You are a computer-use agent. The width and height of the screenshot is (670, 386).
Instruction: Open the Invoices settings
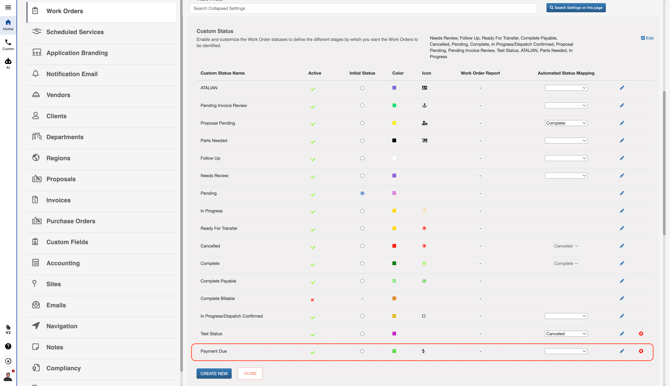click(101, 200)
